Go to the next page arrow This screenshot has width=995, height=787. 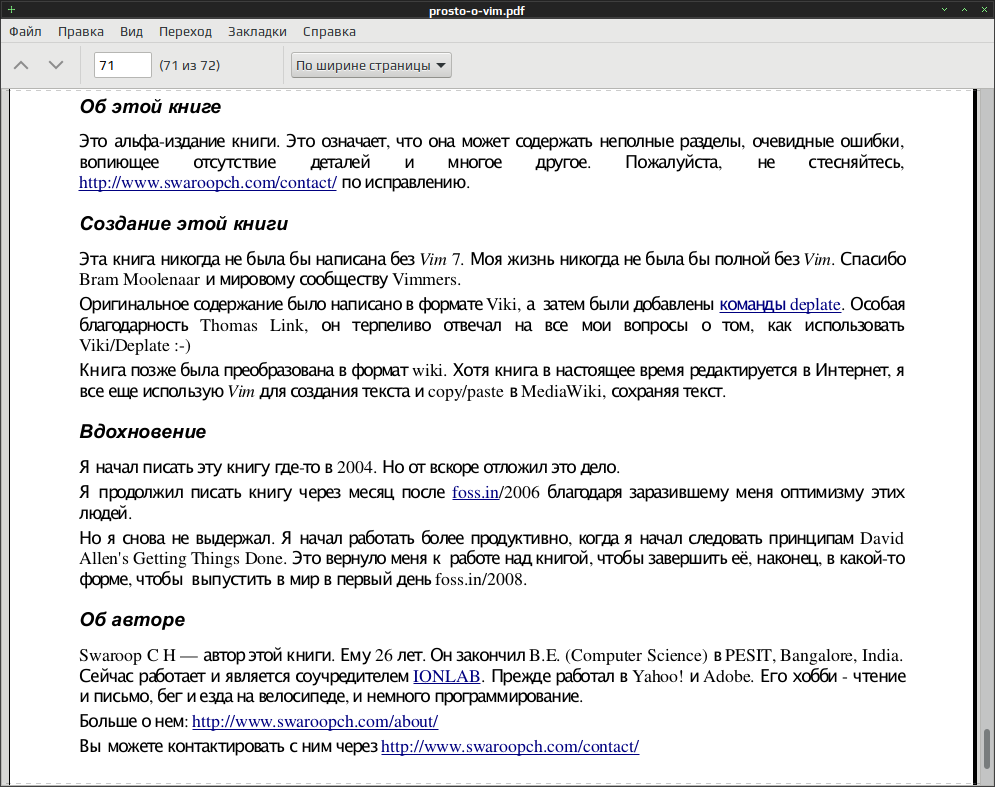point(56,65)
